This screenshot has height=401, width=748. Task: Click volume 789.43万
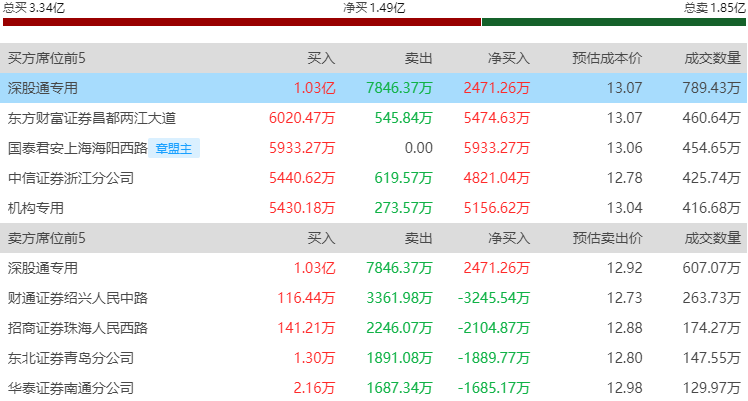[x=711, y=88]
